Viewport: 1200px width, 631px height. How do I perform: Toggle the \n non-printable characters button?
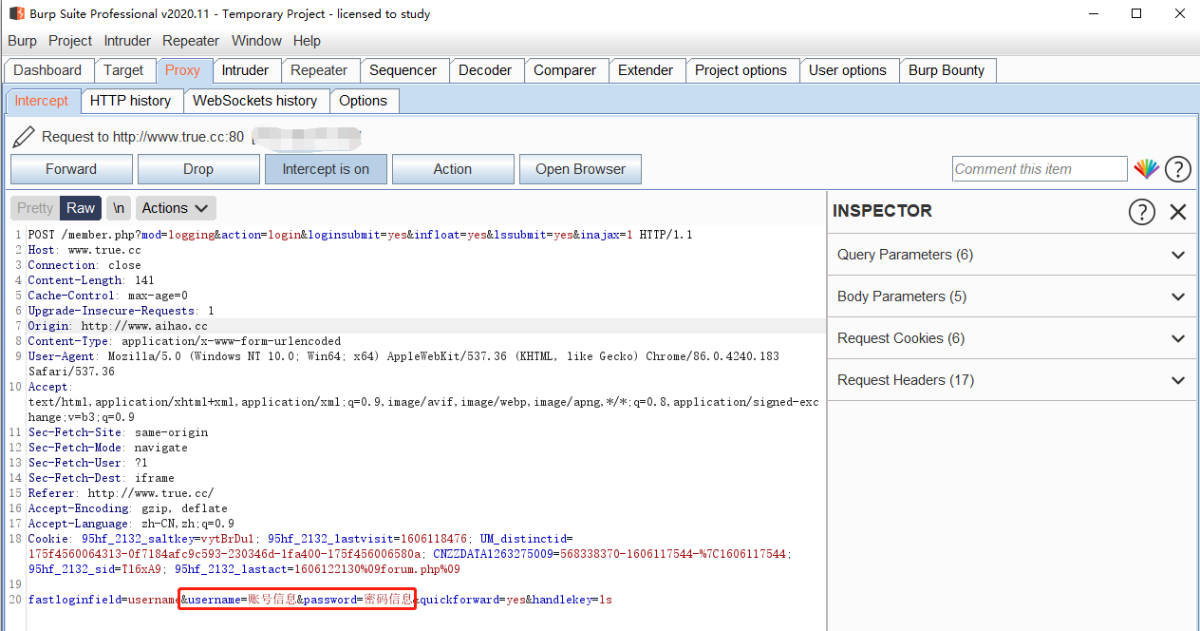(119, 208)
